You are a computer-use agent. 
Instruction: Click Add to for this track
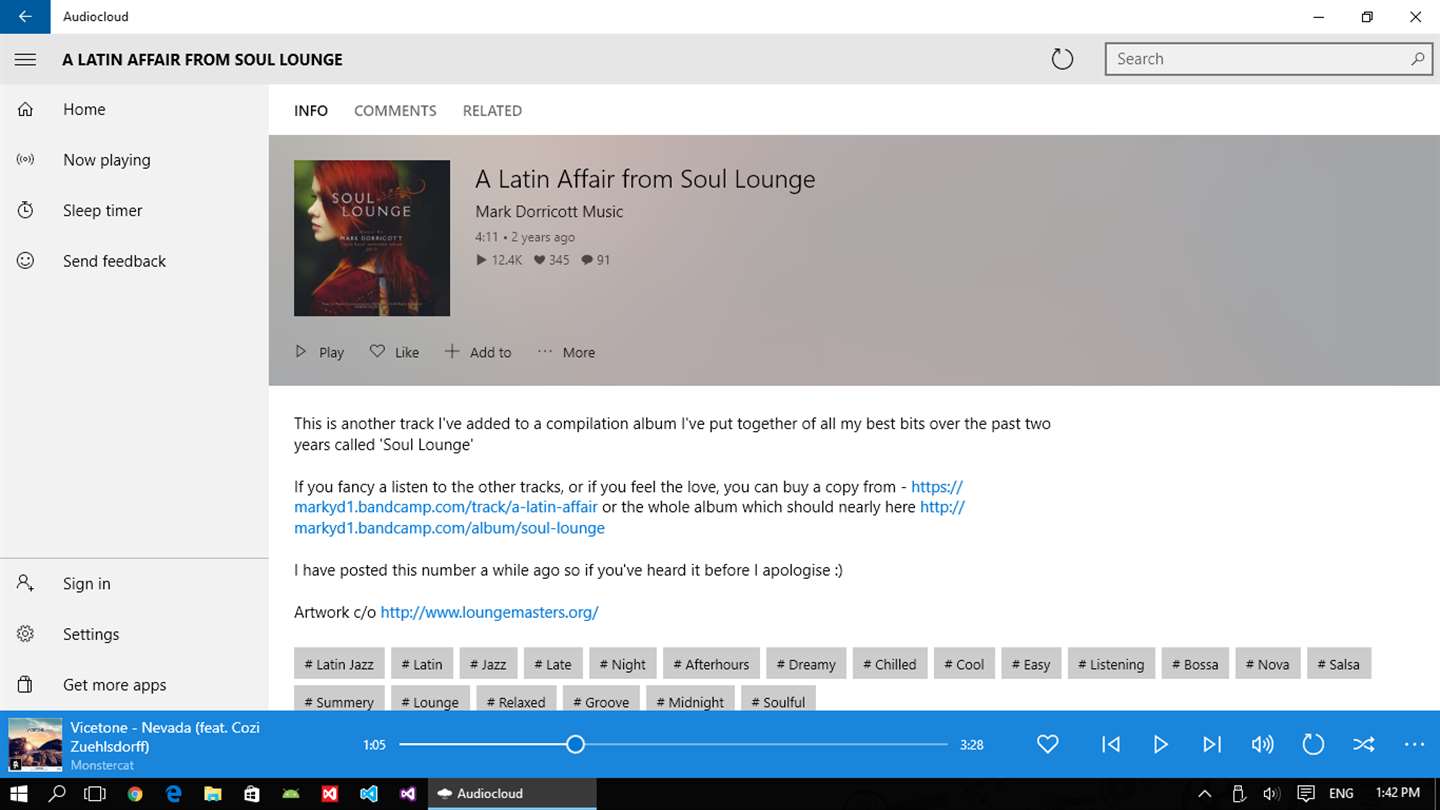pyautogui.click(x=478, y=352)
